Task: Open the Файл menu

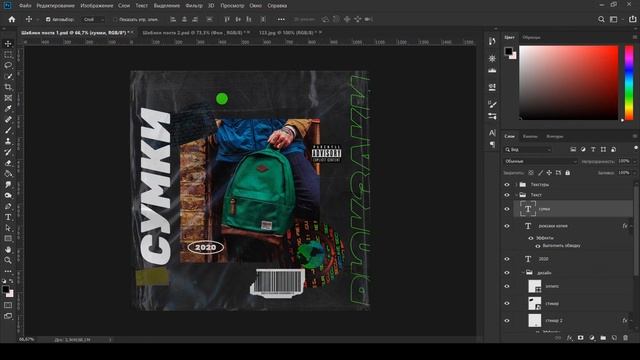Action: (x=25, y=6)
